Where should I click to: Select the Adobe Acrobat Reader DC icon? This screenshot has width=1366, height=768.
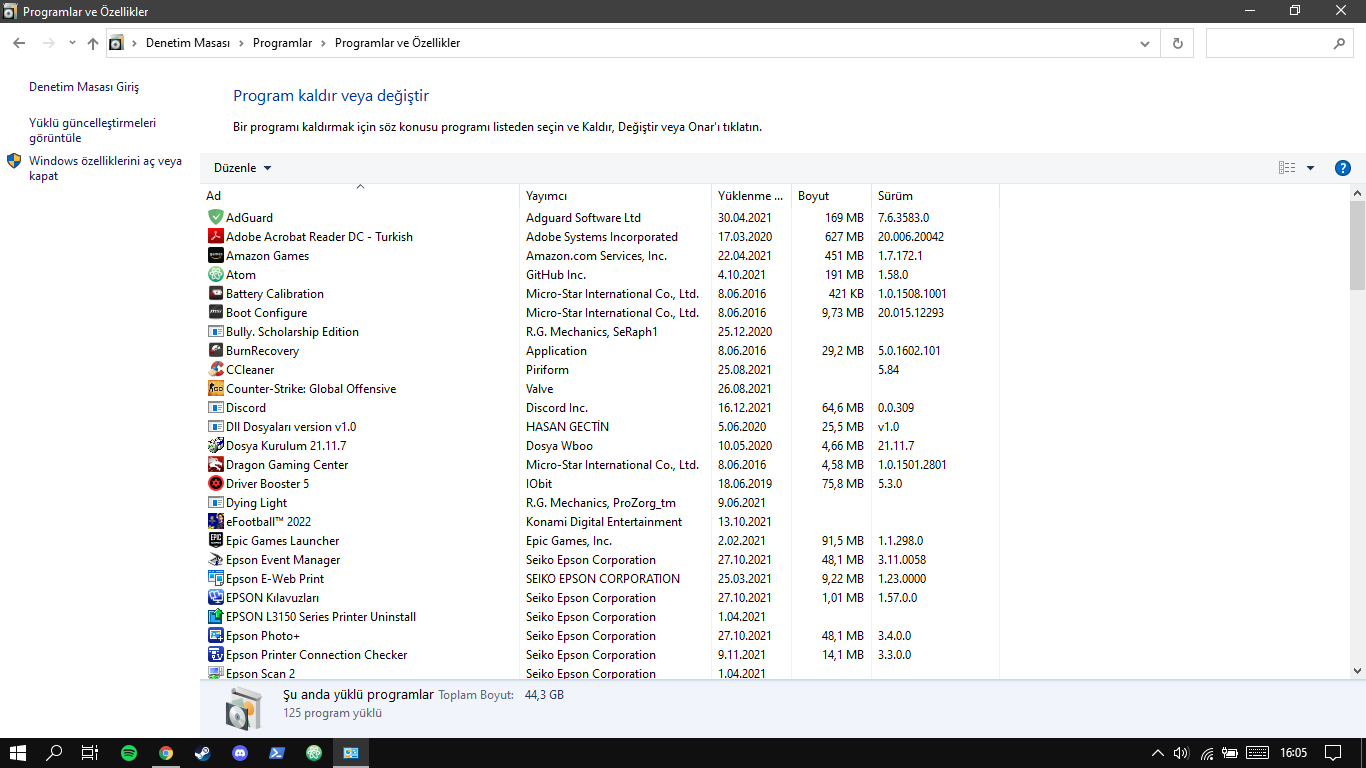[x=215, y=236]
